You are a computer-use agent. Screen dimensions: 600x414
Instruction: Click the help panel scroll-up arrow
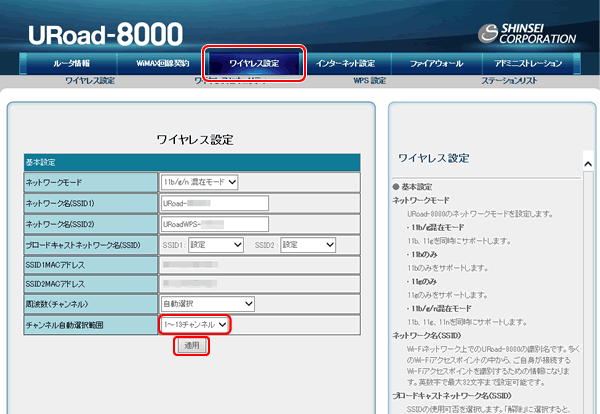coord(588,164)
